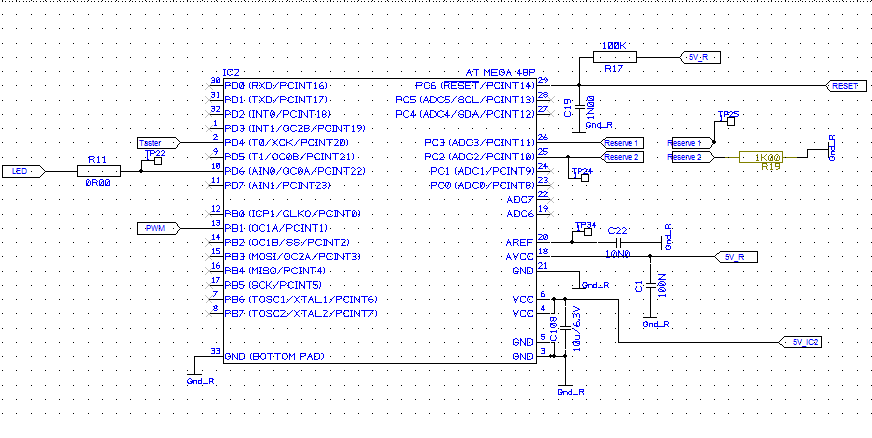Image resolution: width=872 pixels, height=438 pixels.
Task: Click pin label PC3 (ADC3/PCINT11)
Action: tap(479, 143)
